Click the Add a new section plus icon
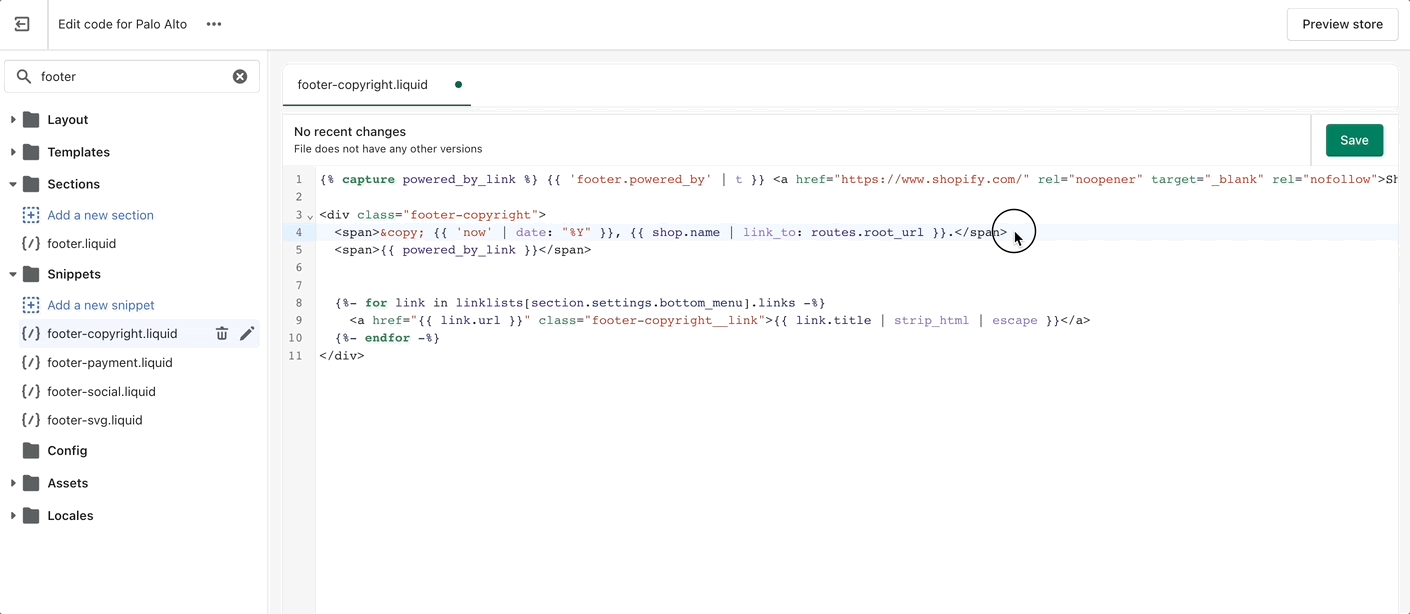The height and width of the screenshot is (614, 1410). click(x=31, y=215)
